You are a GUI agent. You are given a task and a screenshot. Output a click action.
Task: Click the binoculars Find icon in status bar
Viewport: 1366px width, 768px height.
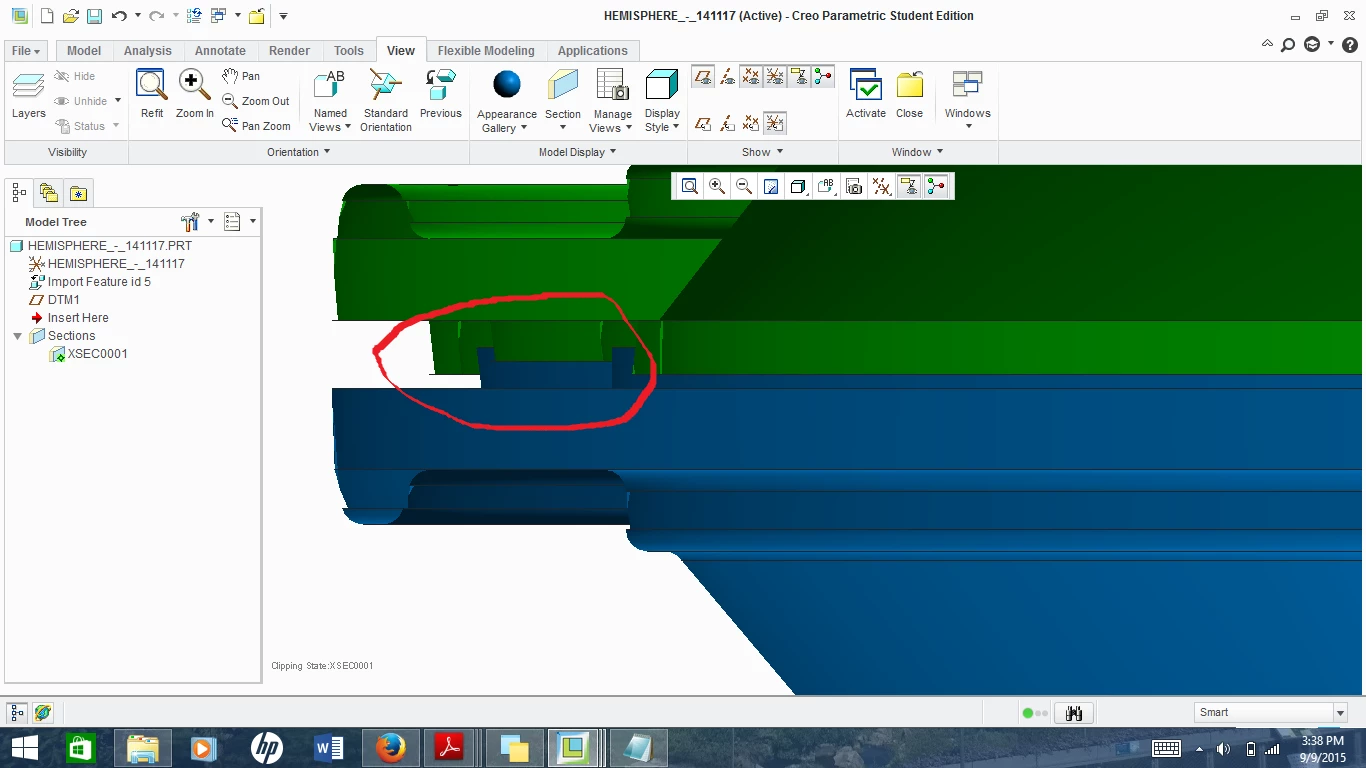click(x=1075, y=713)
